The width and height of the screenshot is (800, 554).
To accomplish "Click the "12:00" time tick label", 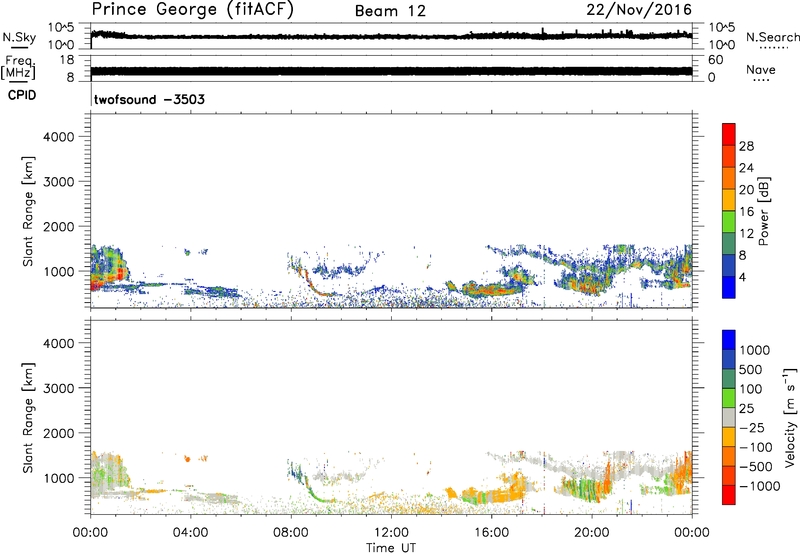I will pyautogui.click(x=391, y=533).
